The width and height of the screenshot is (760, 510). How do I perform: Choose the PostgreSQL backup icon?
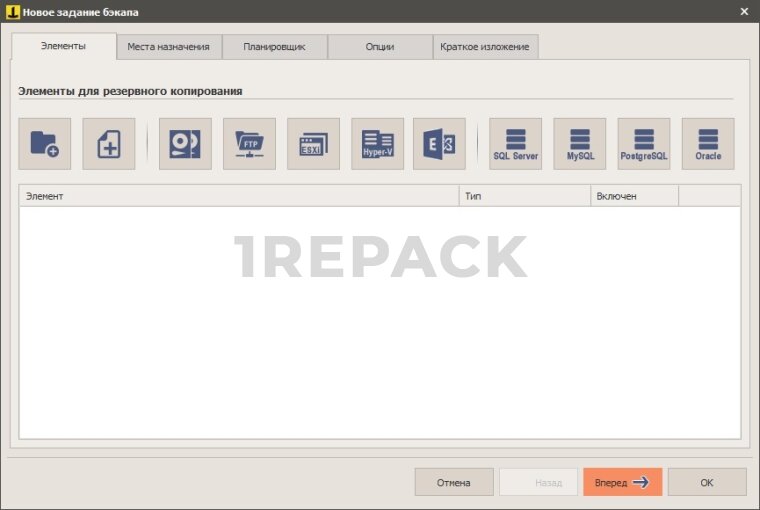click(644, 144)
